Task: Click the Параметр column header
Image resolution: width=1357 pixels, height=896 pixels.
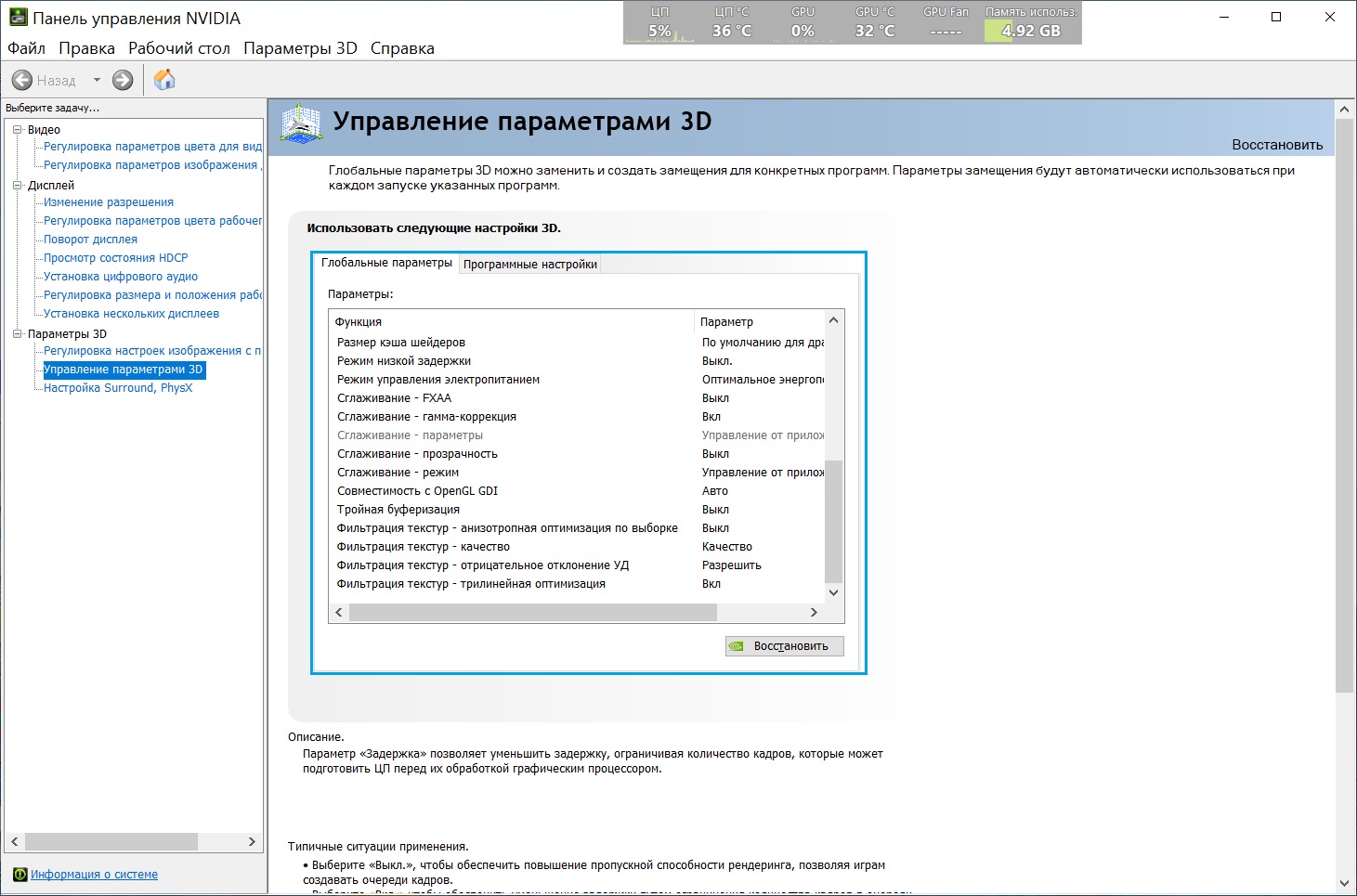Action: (759, 321)
